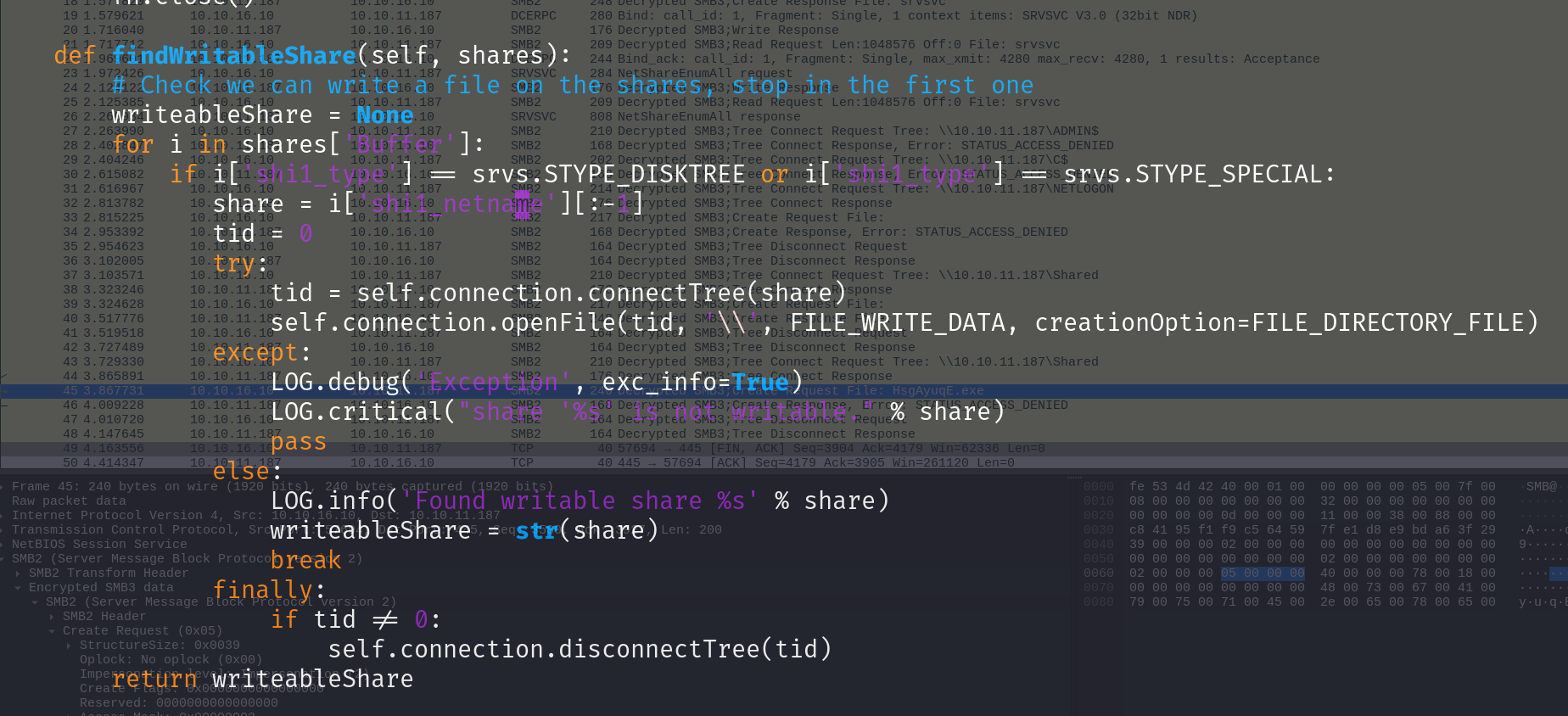Collapse the Encrypted SMB3 data node

(x=20, y=587)
